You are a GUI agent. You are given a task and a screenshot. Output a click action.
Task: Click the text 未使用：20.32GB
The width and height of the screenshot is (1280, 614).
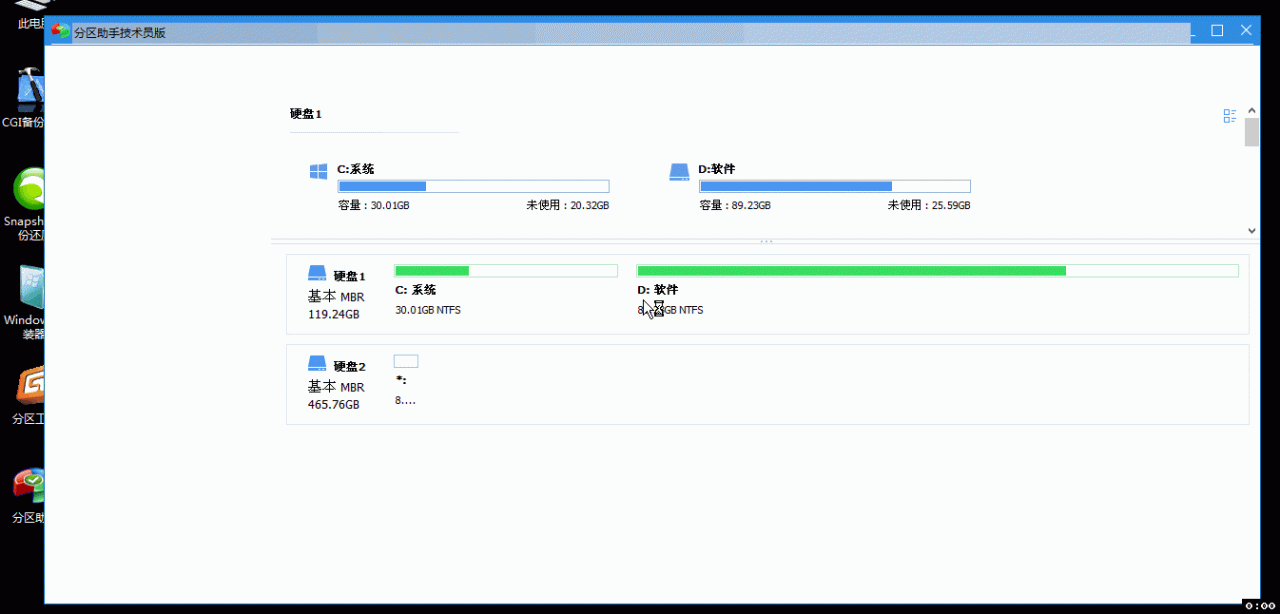[x=568, y=206]
